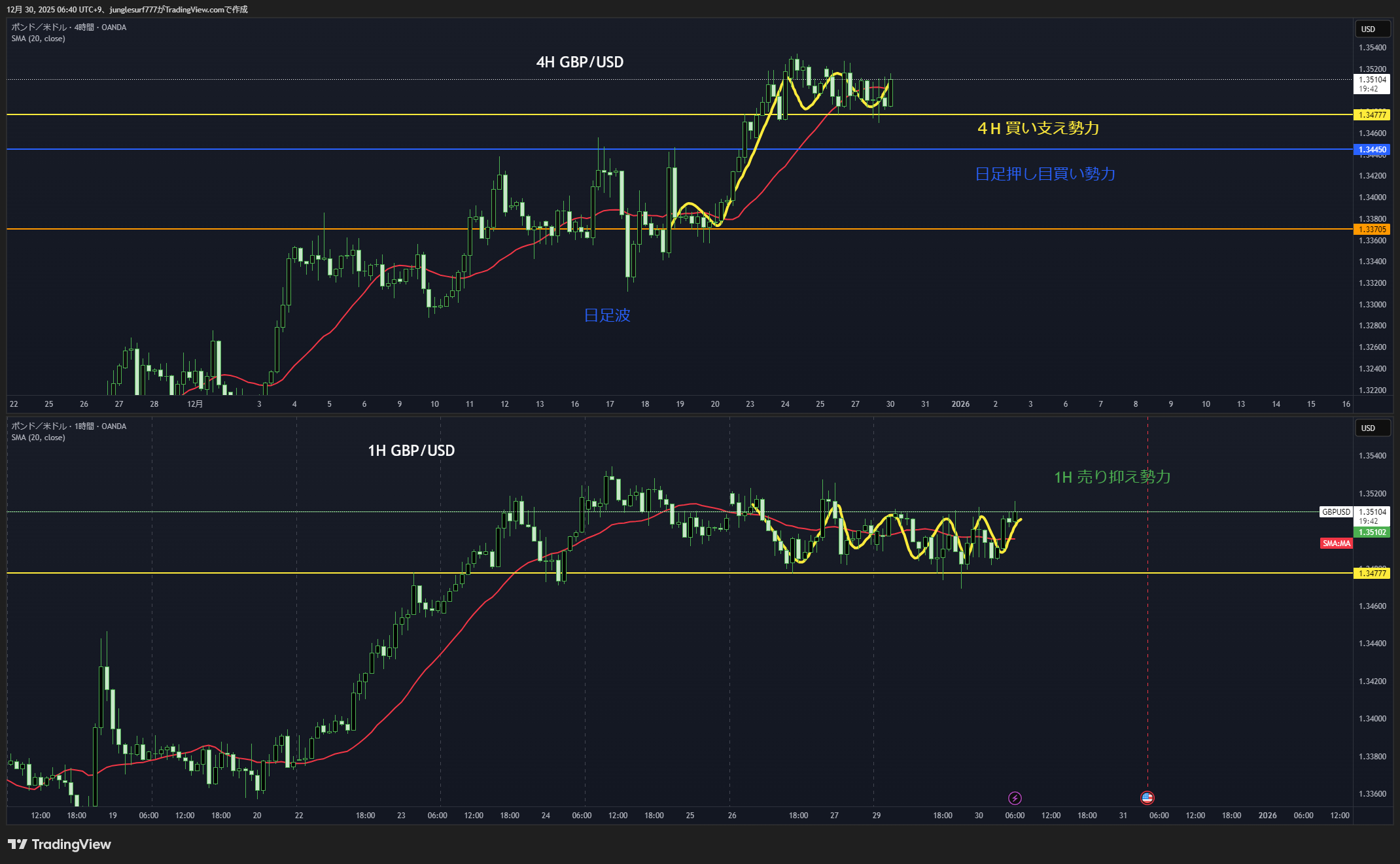Click the red SMA:MA price label

(1336, 544)
